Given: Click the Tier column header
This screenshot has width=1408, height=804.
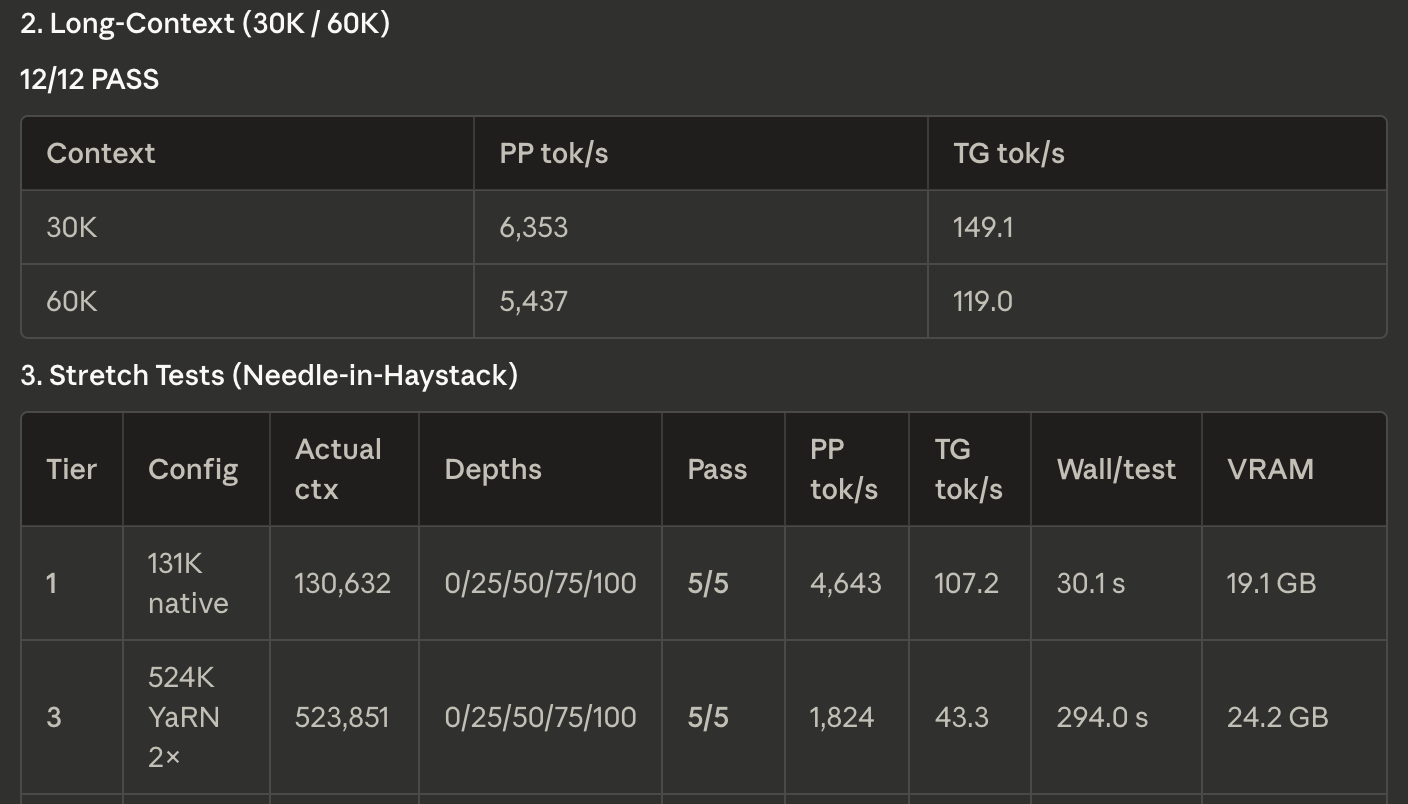Looking at the screenshot, I should tap(72, 469).
